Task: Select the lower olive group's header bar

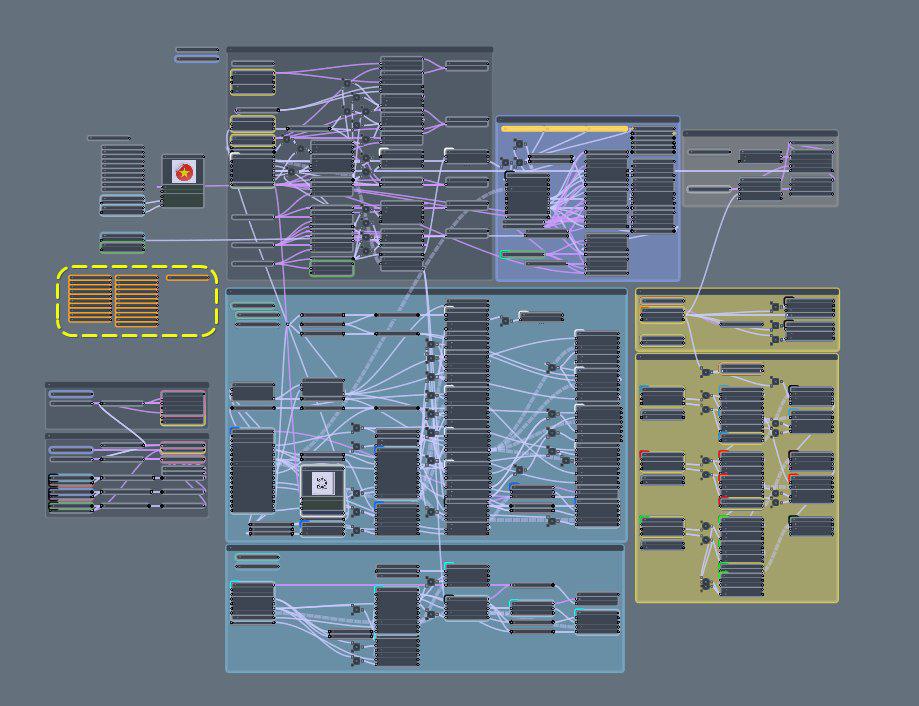Action: 737,357
